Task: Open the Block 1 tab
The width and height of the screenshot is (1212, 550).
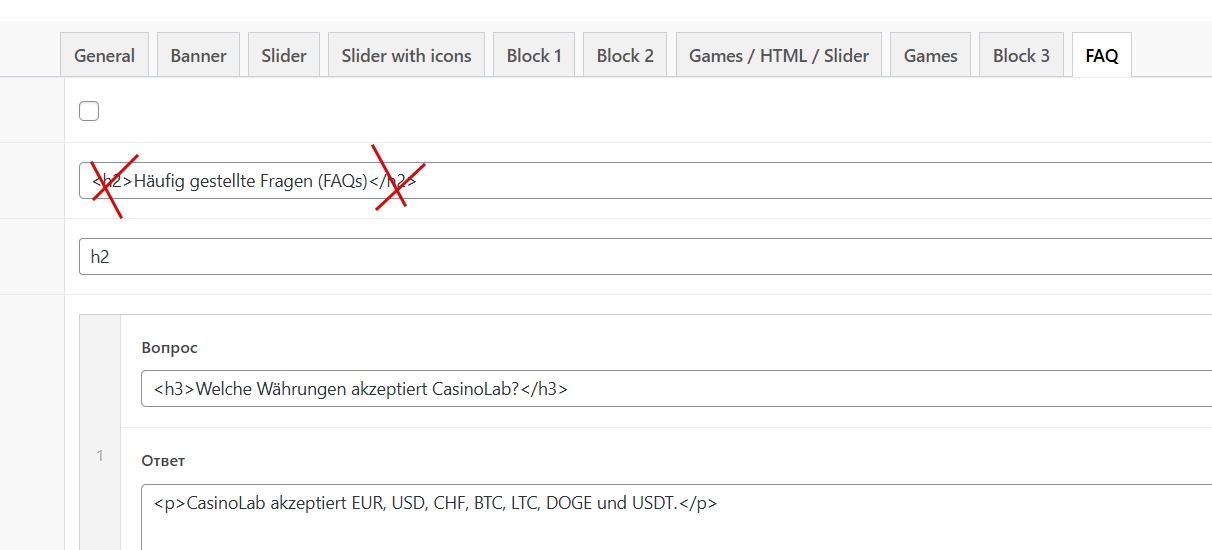Action: click(534, 55)
